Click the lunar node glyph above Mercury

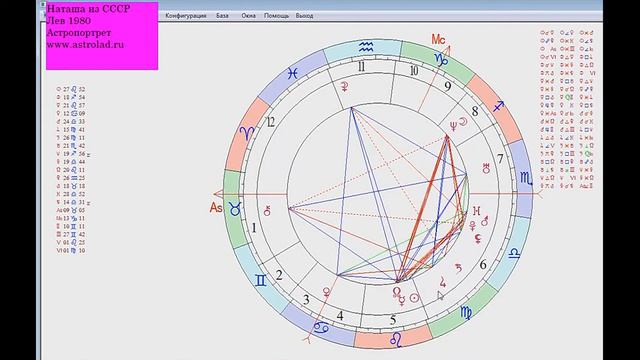point(397,291)
